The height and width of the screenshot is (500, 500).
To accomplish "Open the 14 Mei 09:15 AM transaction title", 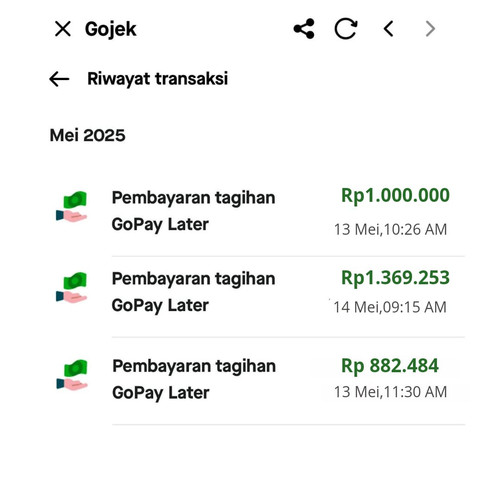I will click(193, 292).
